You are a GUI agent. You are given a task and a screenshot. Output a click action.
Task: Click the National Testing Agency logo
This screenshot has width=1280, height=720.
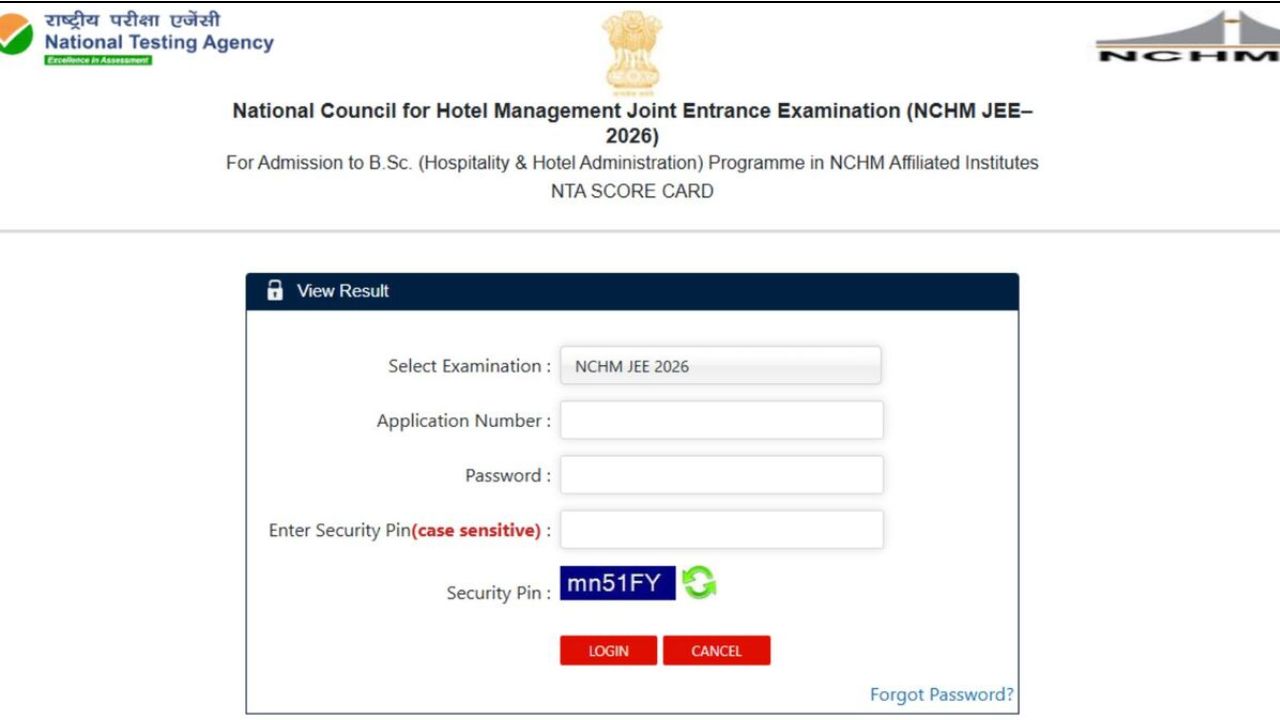[137, 39]
